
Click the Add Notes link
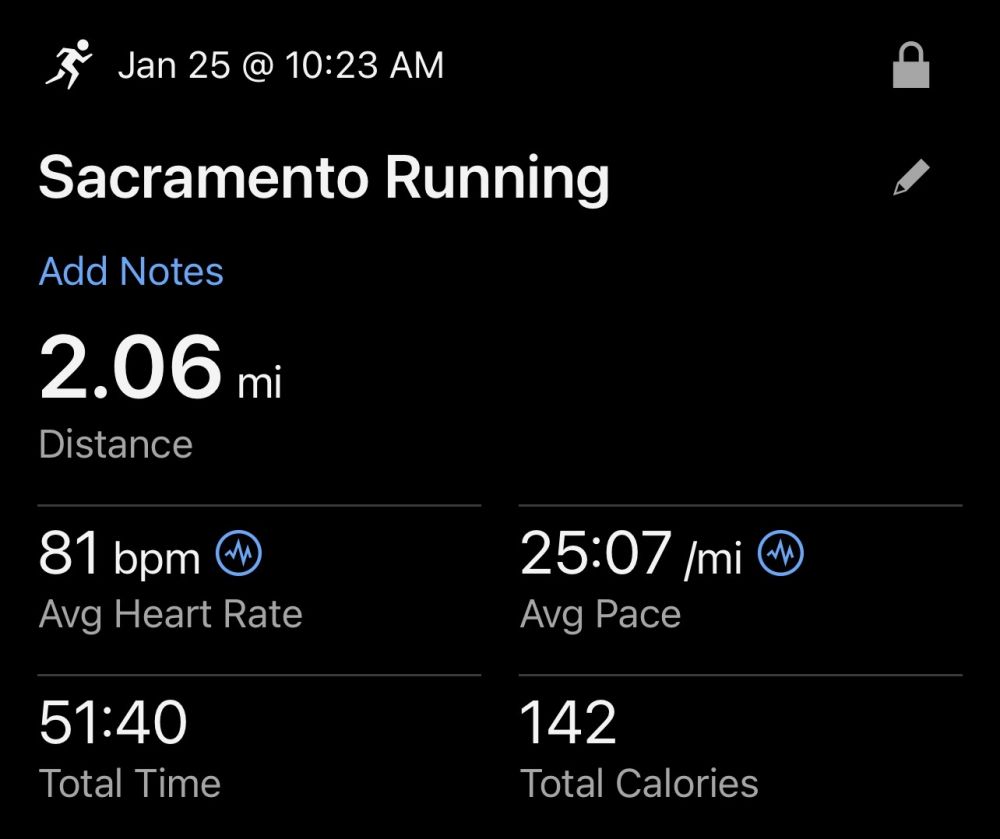coord(131,272)
